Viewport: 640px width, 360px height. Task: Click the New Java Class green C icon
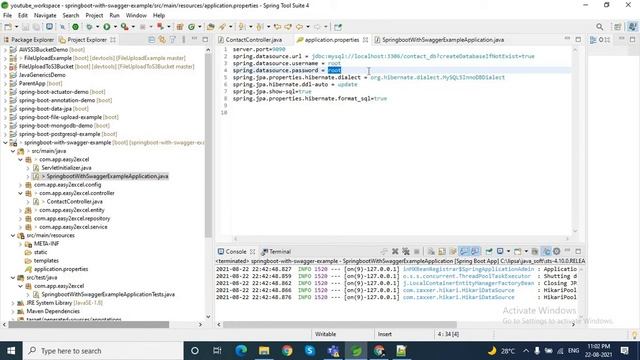coord(191,27)
